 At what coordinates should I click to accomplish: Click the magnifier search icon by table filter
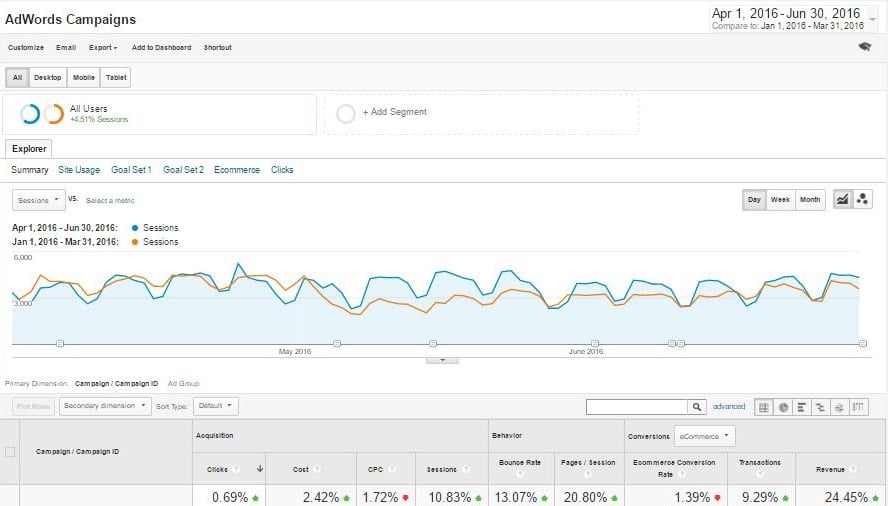point(697,407)
